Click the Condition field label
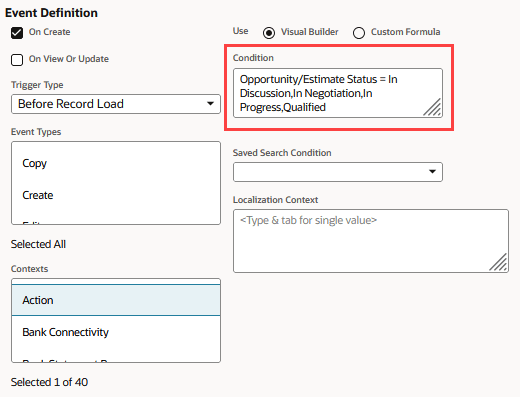Viewport: 520px width, 397px height. click(x=253, y=58)
